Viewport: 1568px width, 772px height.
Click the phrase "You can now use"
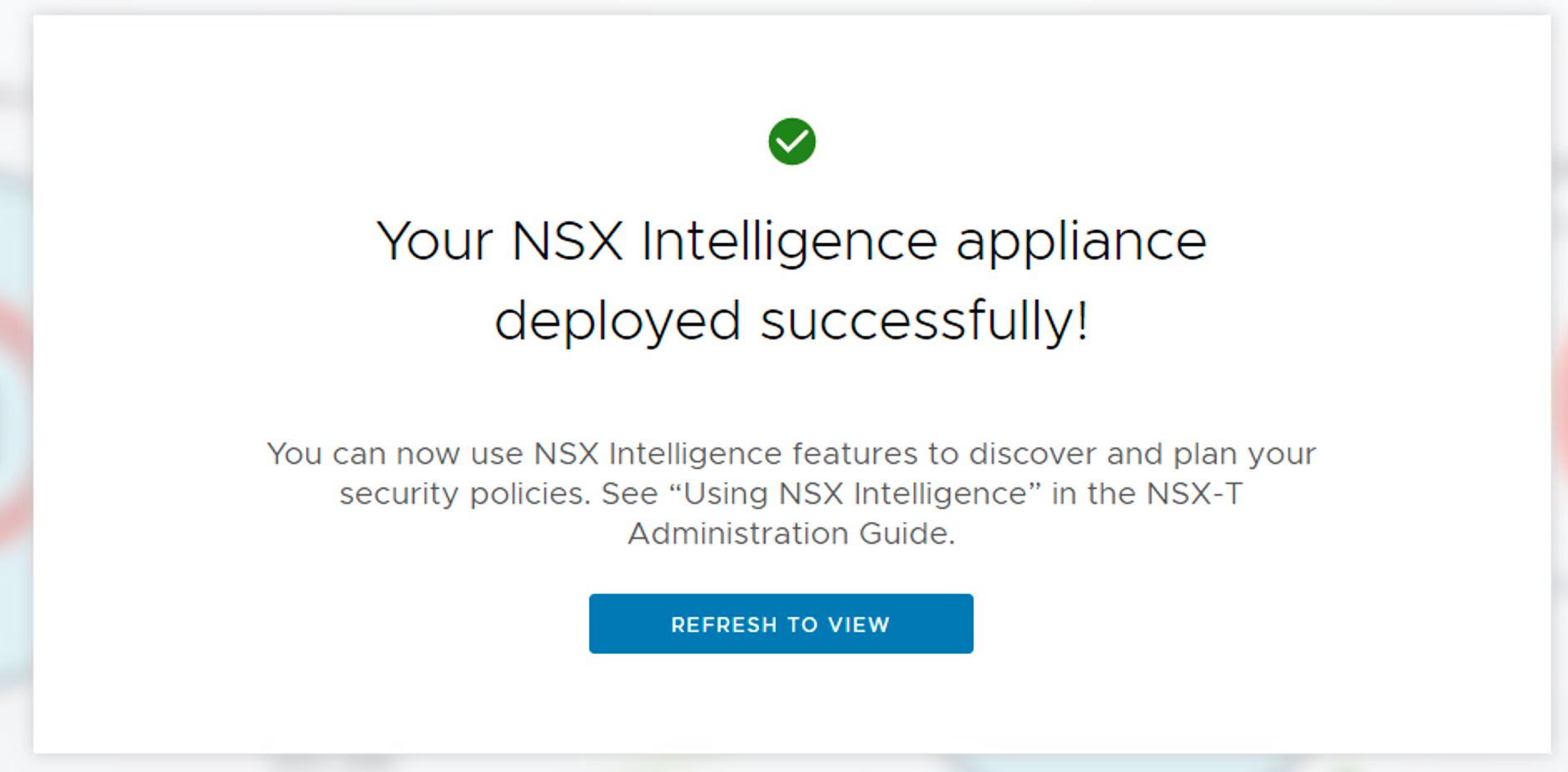394,454
